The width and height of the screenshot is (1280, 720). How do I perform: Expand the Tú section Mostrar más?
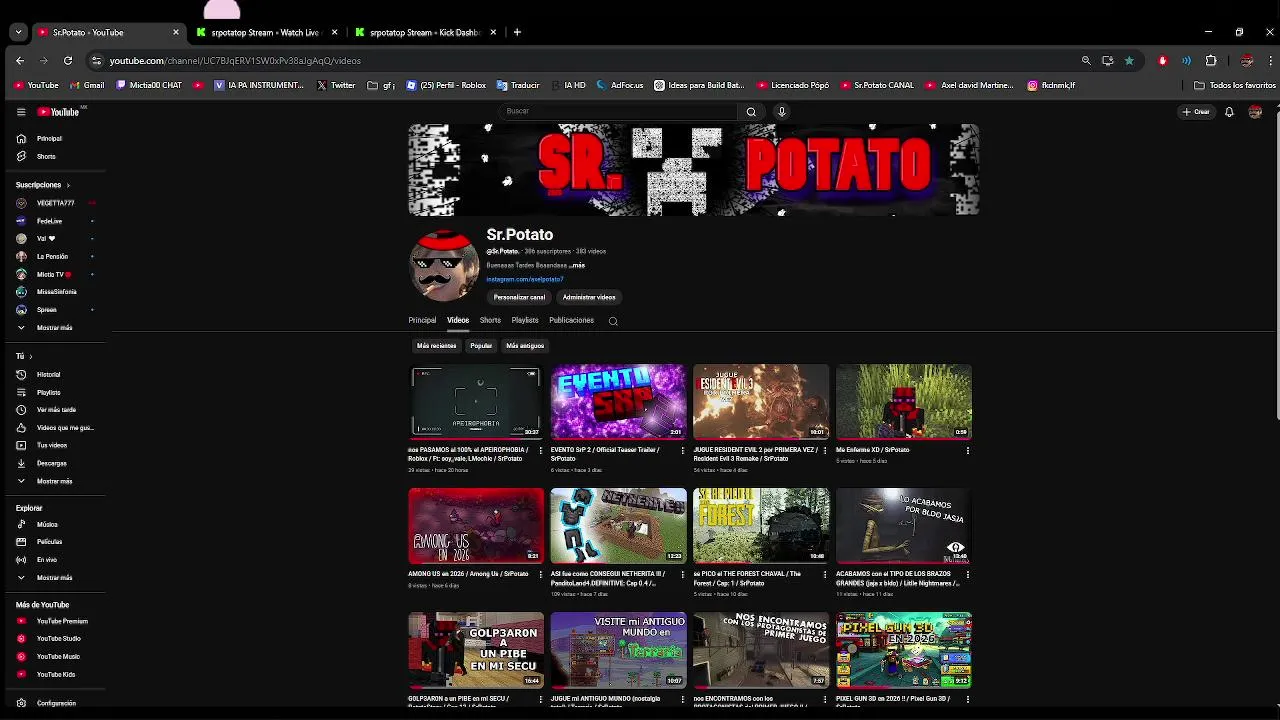click(x=55, y=481)
